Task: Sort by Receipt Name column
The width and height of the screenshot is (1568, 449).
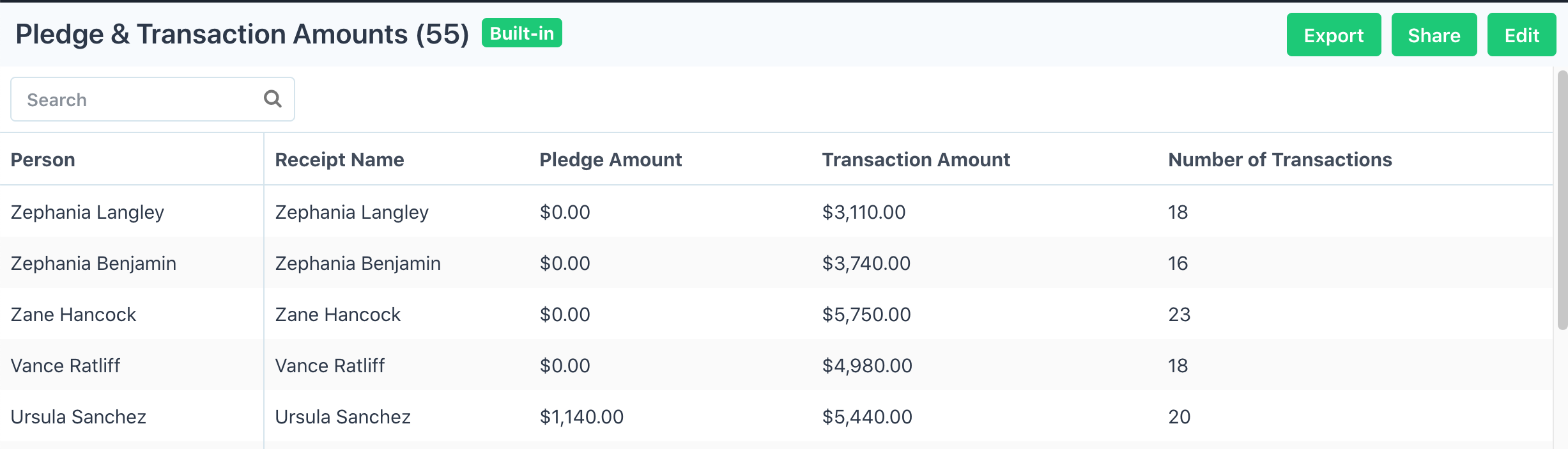Action: click(x=339, y=159)
